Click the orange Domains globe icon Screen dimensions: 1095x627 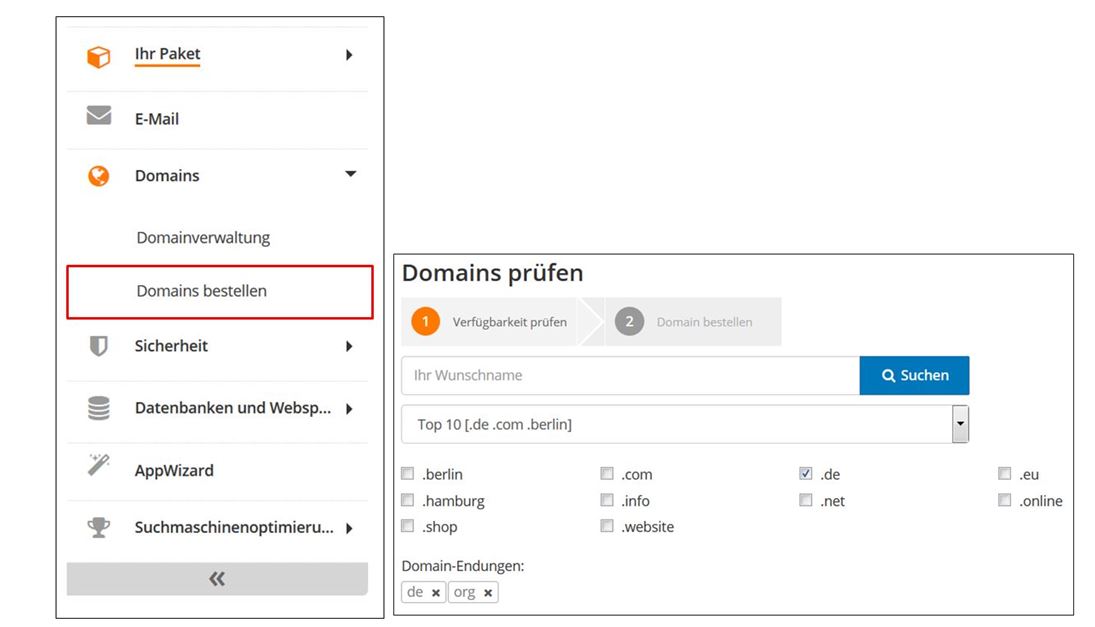pos(98,176)
